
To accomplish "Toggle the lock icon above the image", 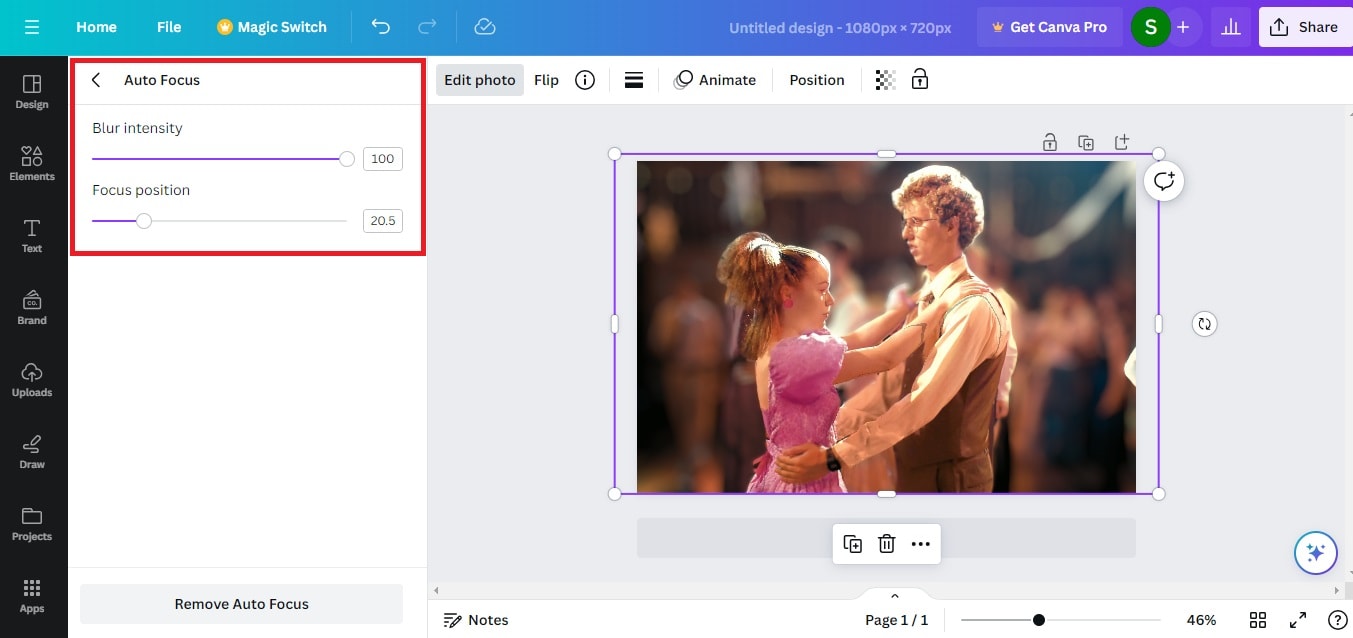I will coord(1049,142).
